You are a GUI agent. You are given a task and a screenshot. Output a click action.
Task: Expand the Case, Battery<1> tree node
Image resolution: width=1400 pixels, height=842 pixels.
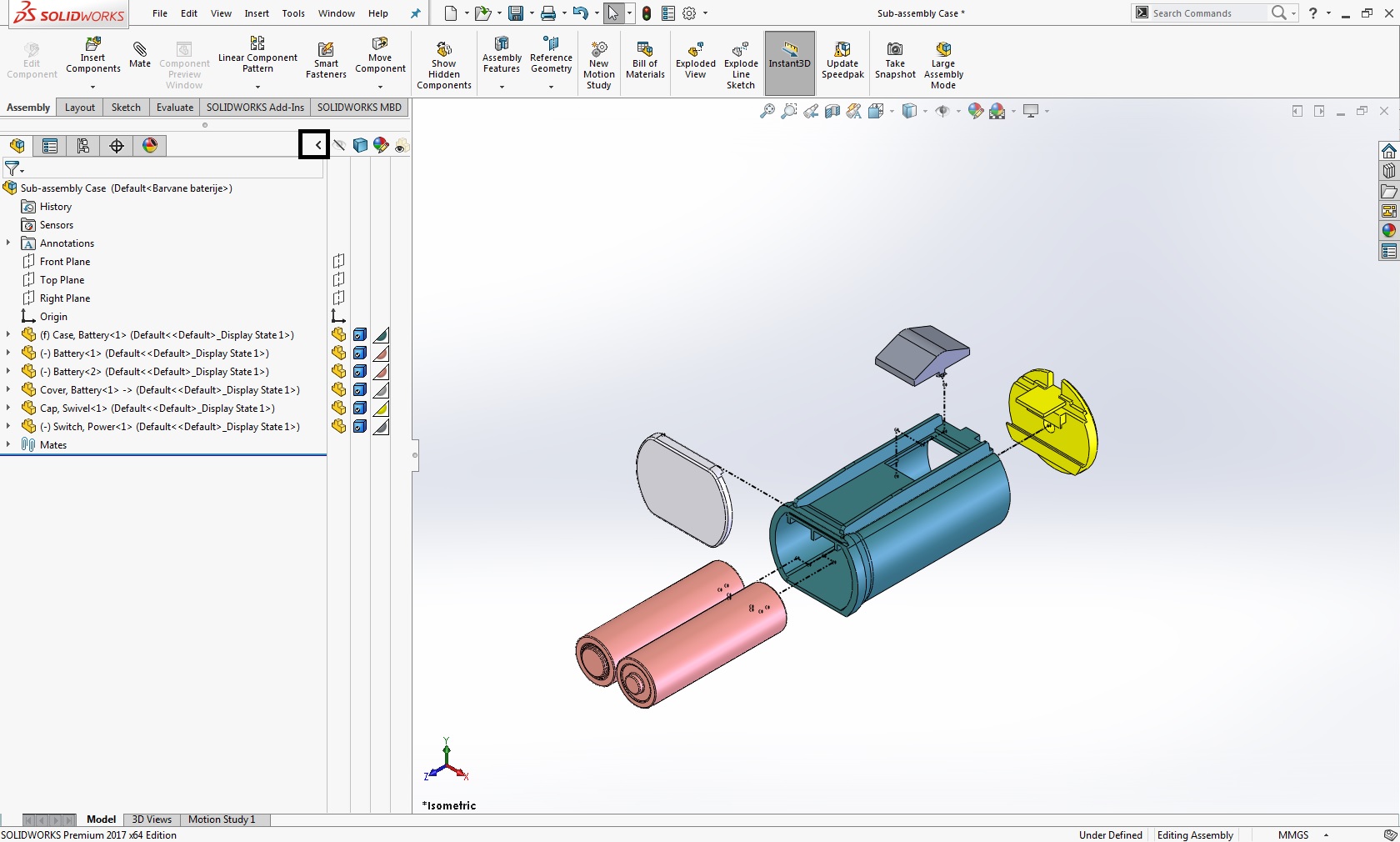pyautogui.click(x=8, y=335)
